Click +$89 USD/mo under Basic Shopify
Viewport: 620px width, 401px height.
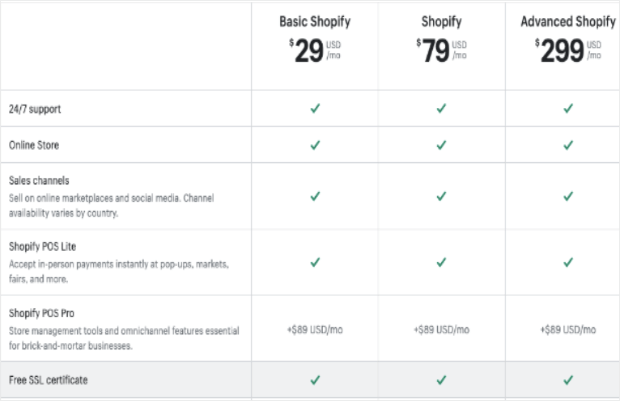[315, 329]
